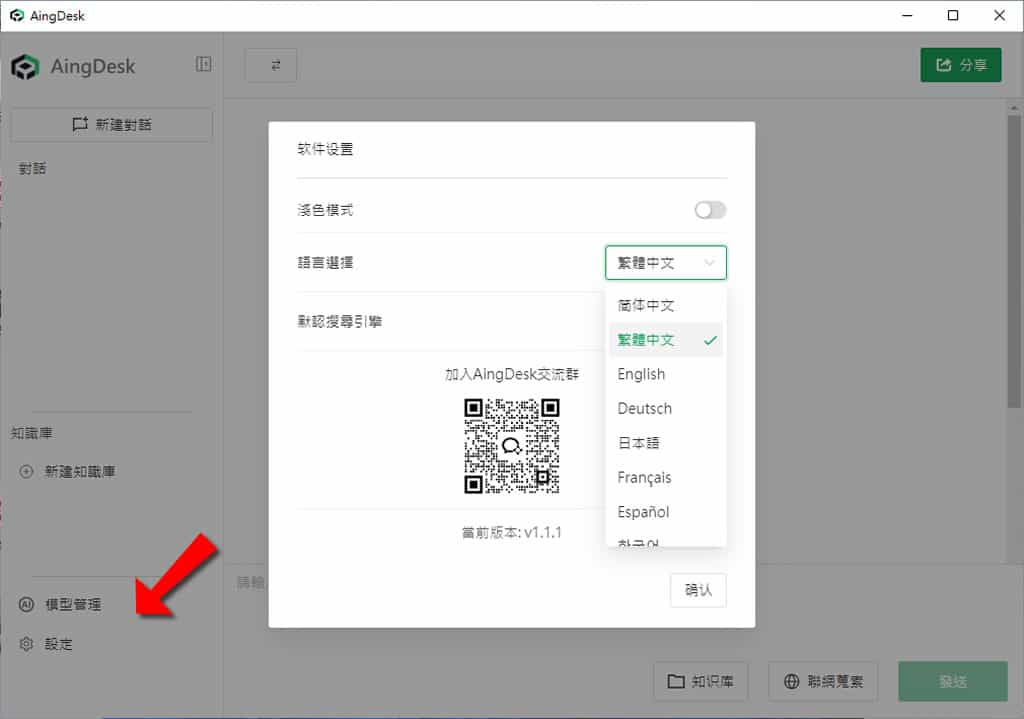
Task: Click the new chat icon beside 新建對話
Action: point(80,124)
